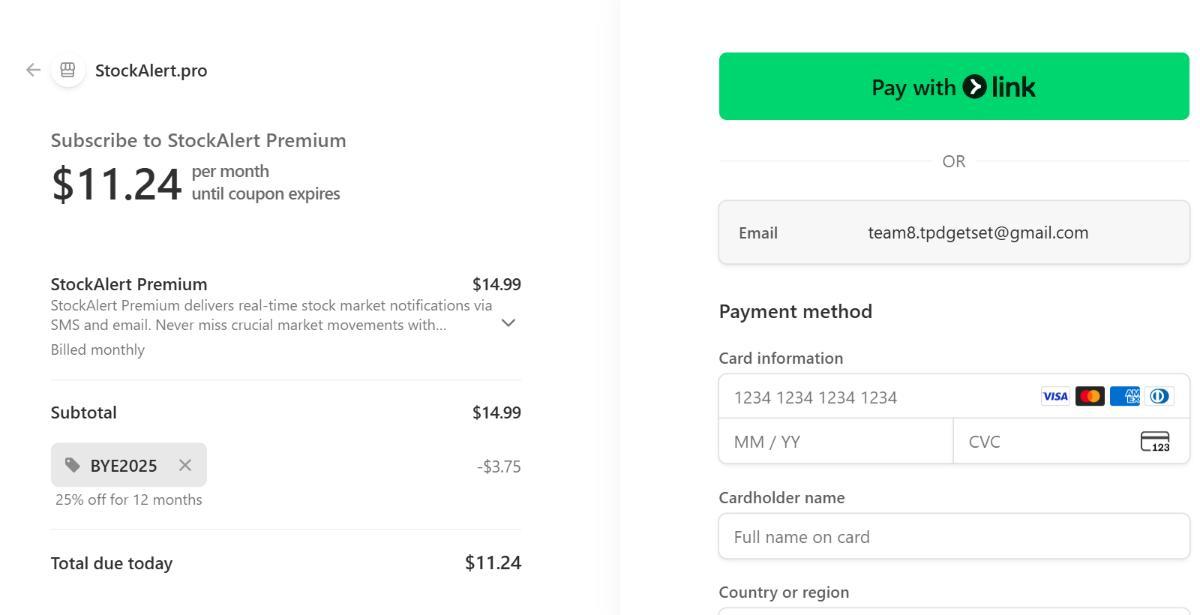The image size is (1200, 615).
Task: Click the American Express logo
Action: [1124, 396]
